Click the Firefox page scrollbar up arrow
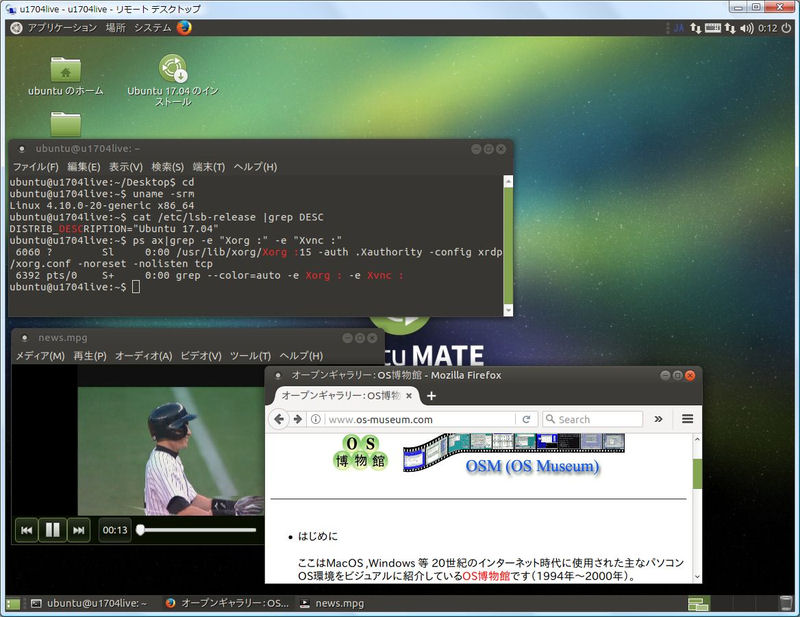 click(697, 439)
